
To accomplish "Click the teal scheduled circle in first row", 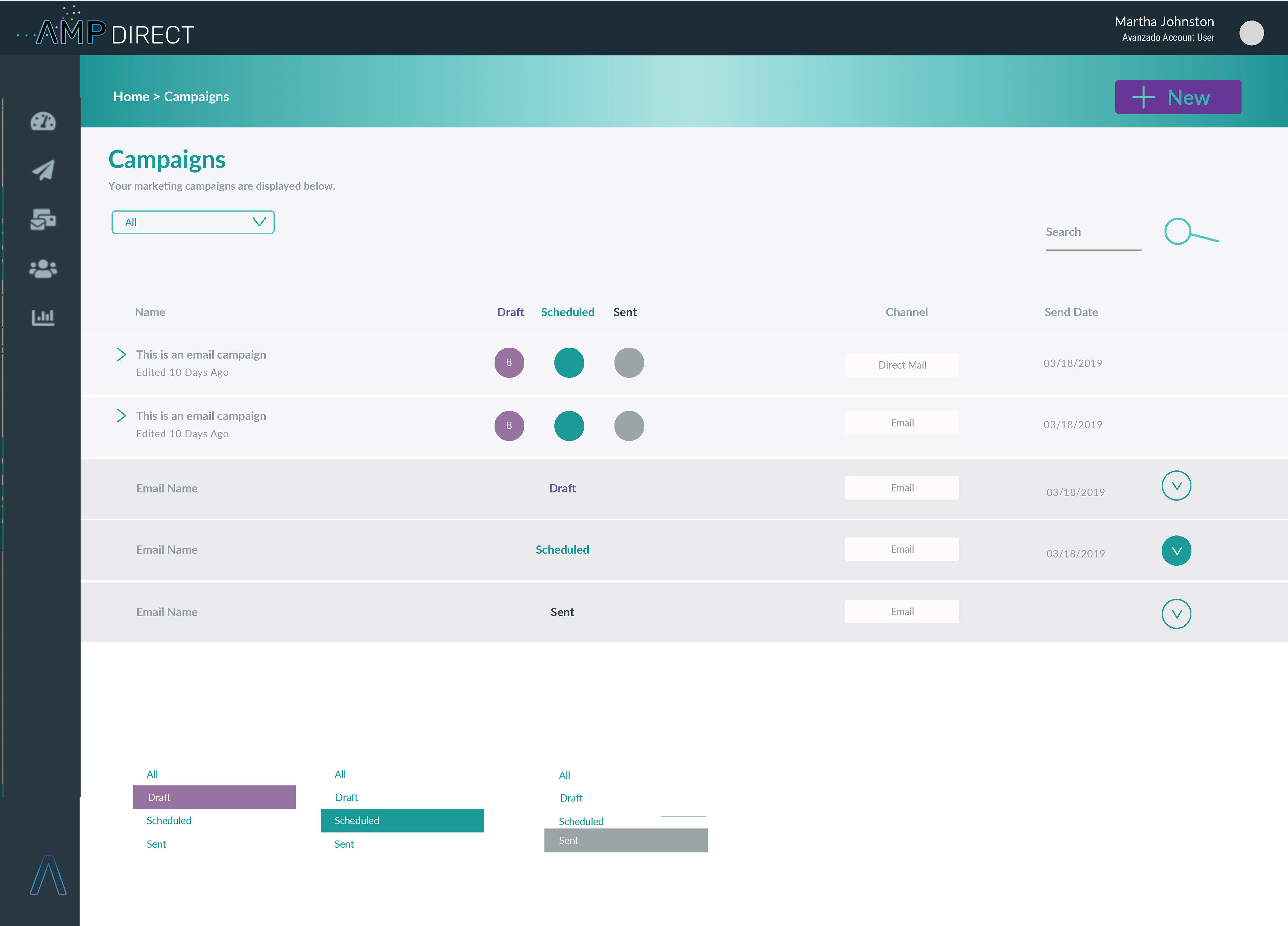I will coord(569,362).
